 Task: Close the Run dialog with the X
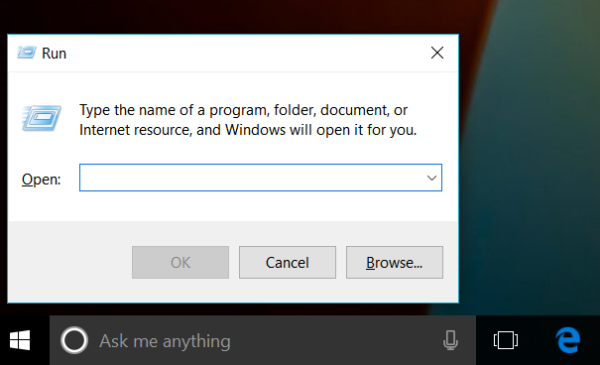coord(437,53)
